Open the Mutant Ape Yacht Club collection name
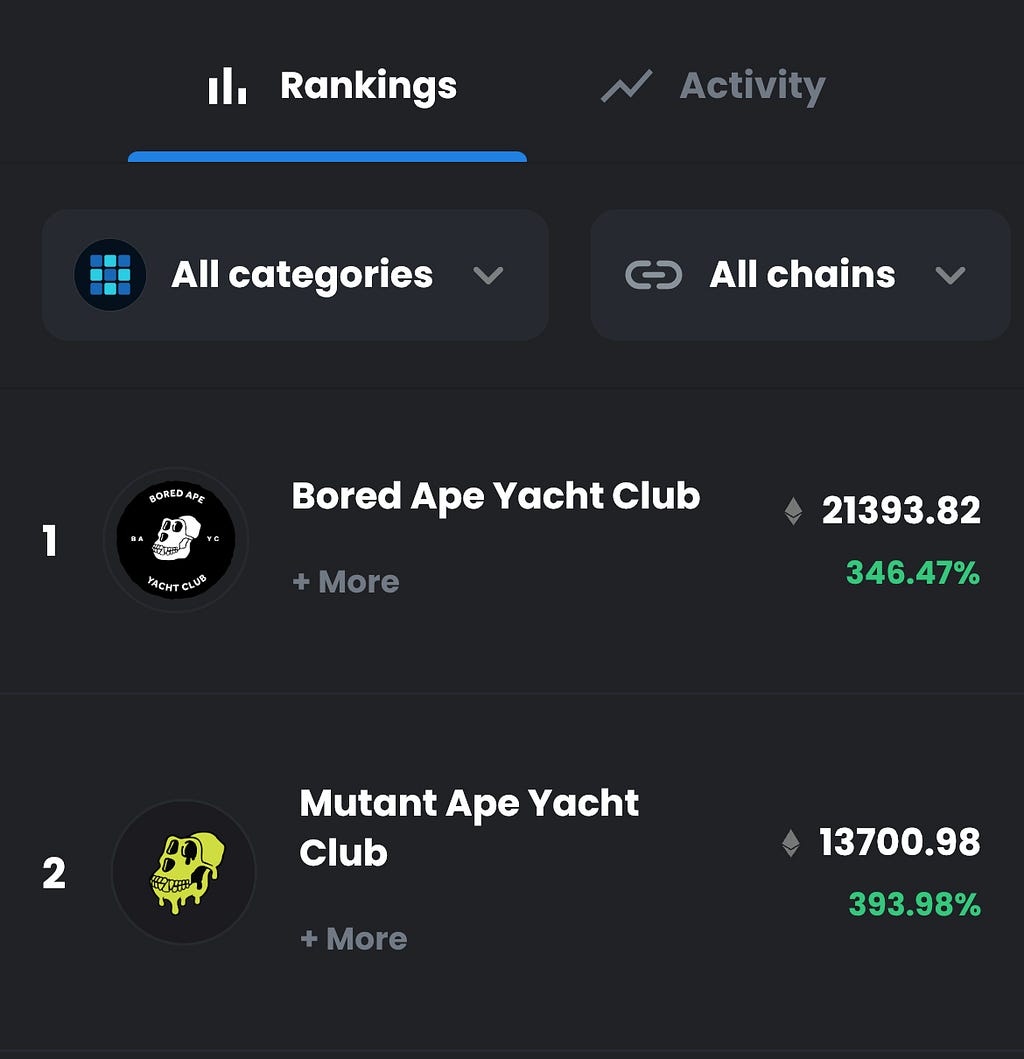The image size is (1024, 1059). point(469,827)
